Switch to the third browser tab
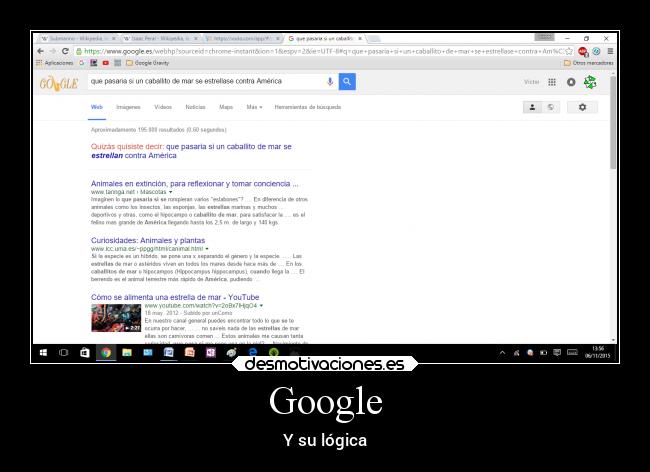Viewport: 650px width, 472px height. point(243,39)
